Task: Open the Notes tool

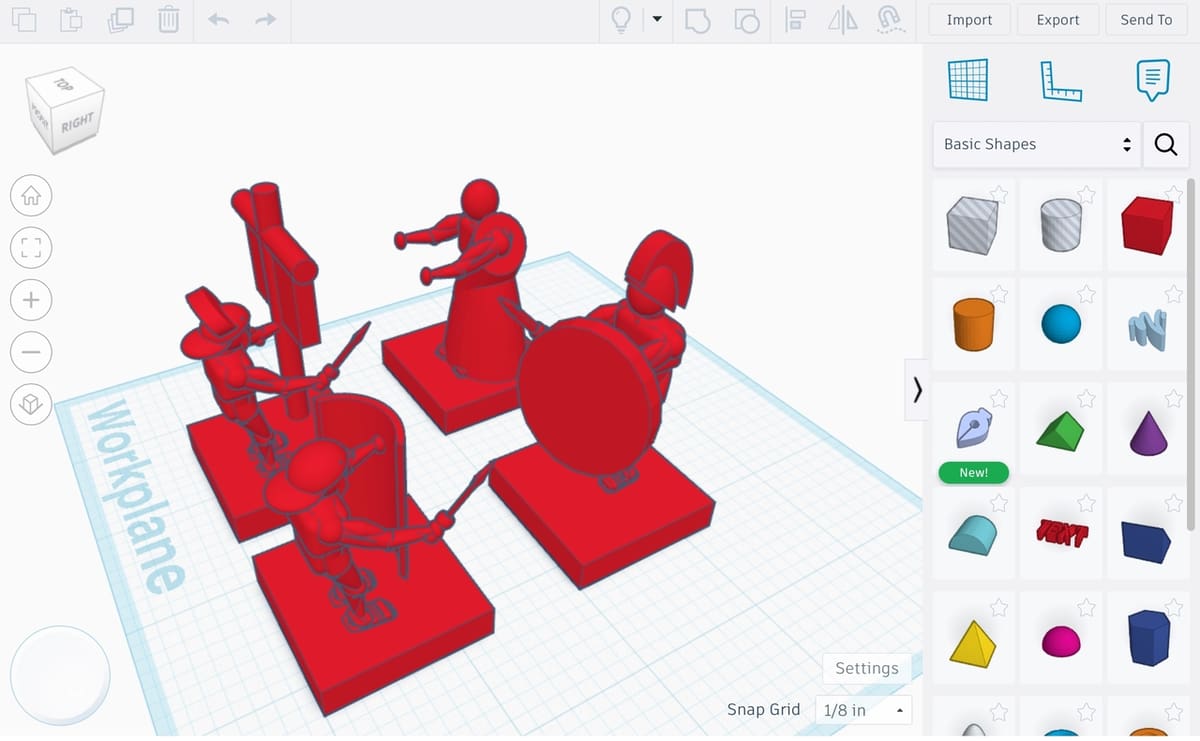Action: click(1152, 80)
